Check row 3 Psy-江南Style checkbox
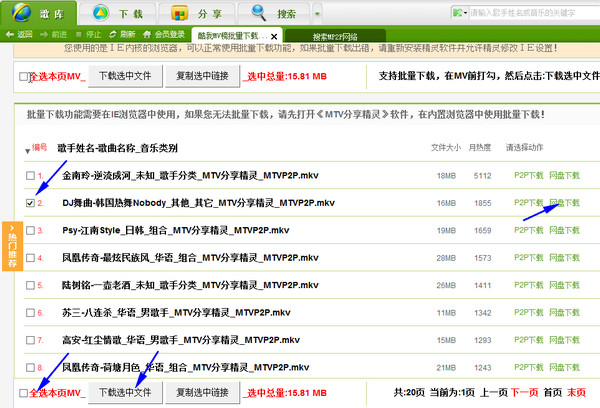600x408 pixels. click(x=30, y=230)
